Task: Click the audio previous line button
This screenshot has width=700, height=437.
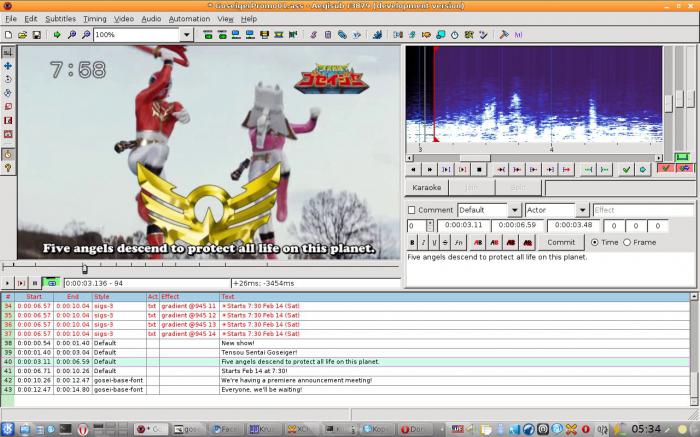Action: (413, 170)
